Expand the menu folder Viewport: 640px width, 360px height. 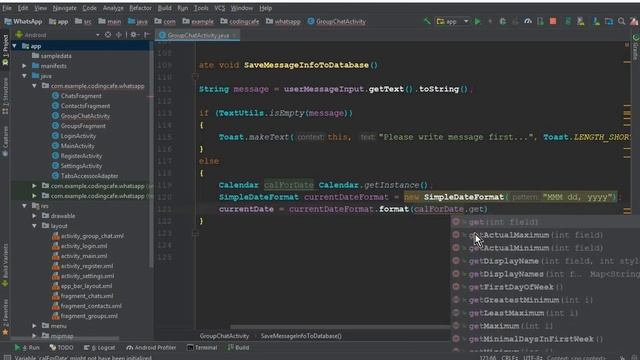pos(34,326)
